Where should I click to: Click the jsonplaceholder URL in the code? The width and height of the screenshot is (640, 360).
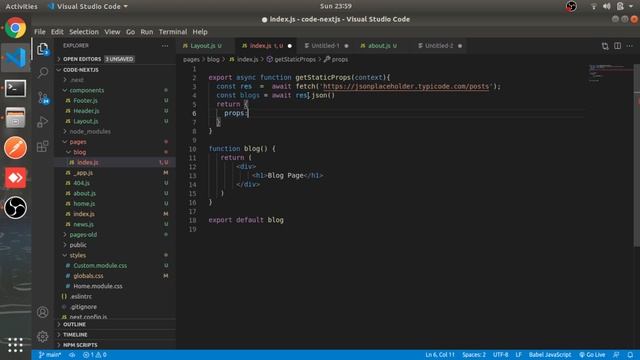click(406, 87)
